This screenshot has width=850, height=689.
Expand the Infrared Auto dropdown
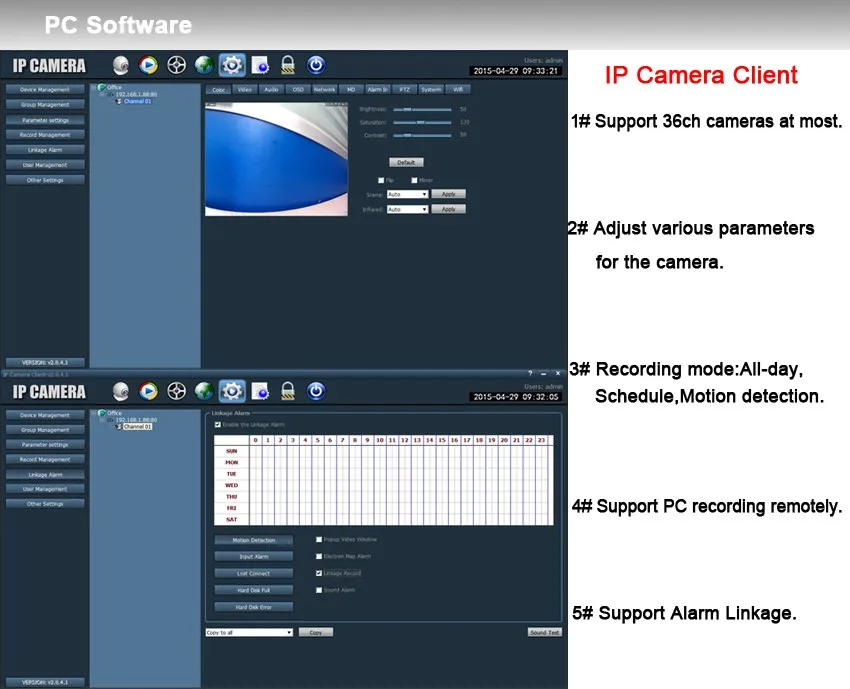[408, 209]
